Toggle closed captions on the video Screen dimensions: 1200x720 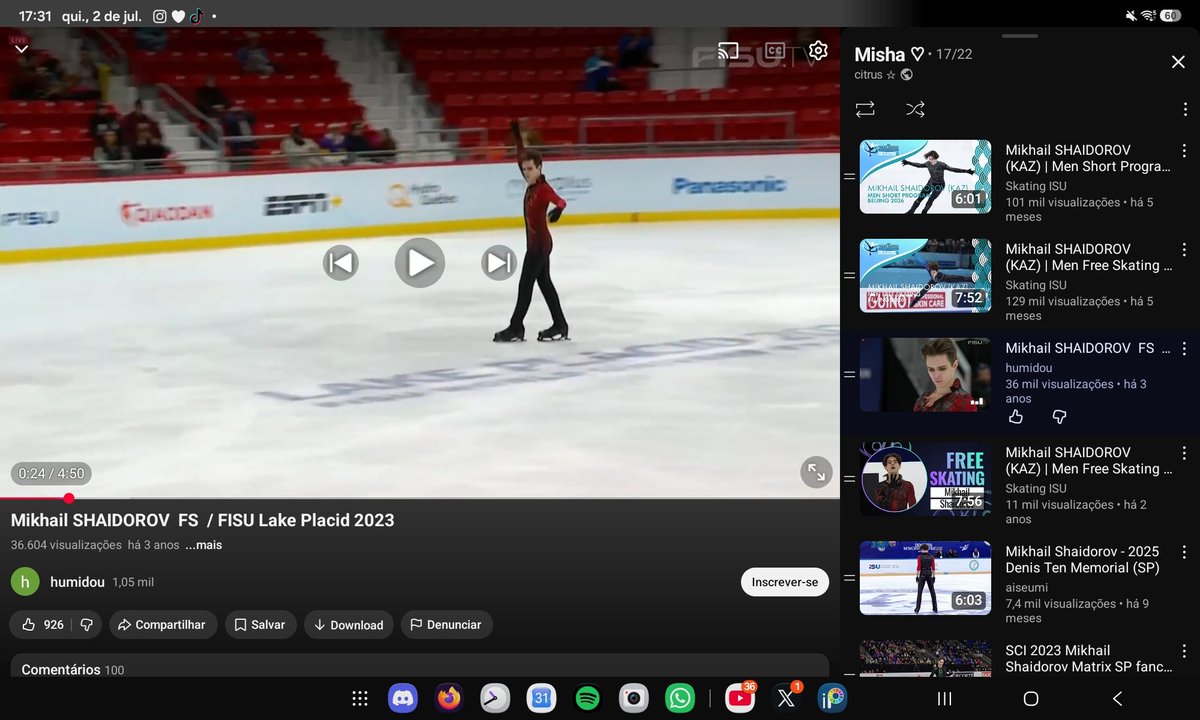774,50
